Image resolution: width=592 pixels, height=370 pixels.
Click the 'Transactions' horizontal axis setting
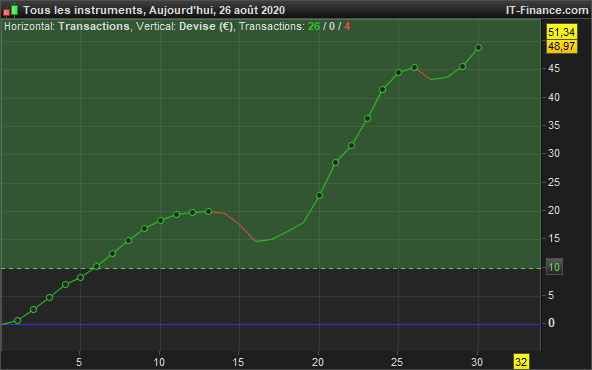coord(94,26)
